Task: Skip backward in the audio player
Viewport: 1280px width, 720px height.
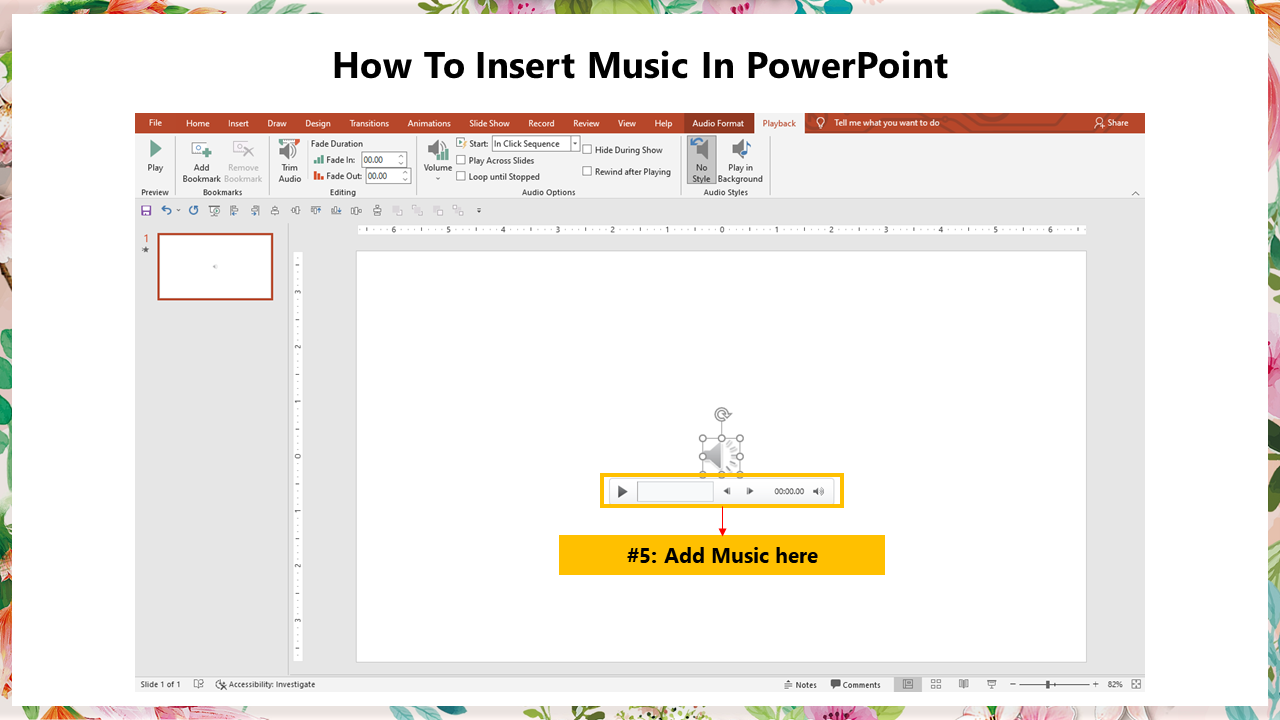Action: [x=727, y=491]
